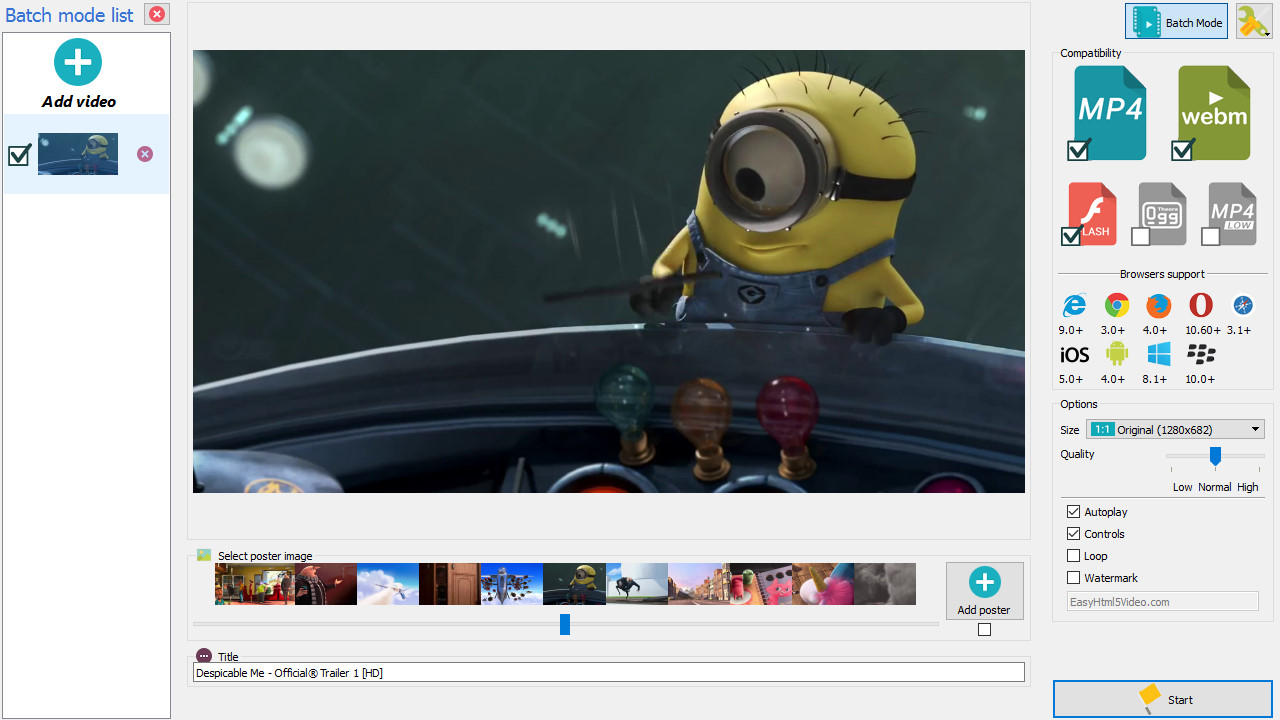1280x720 pixels.
Task: Enable the Watermark checkbox
Action: [1074, 578]
